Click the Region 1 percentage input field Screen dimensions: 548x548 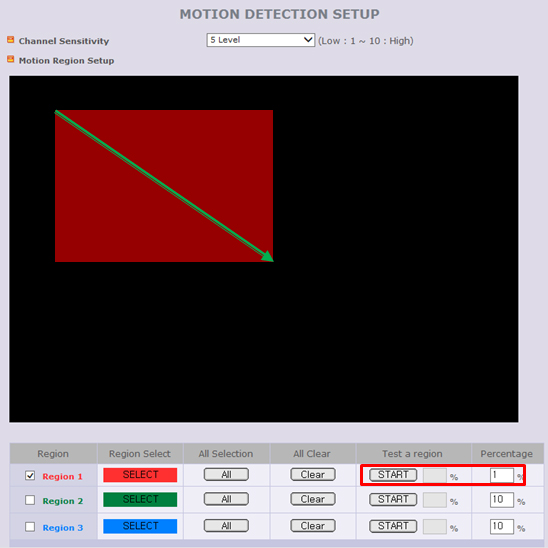click(x=502, y=475)
